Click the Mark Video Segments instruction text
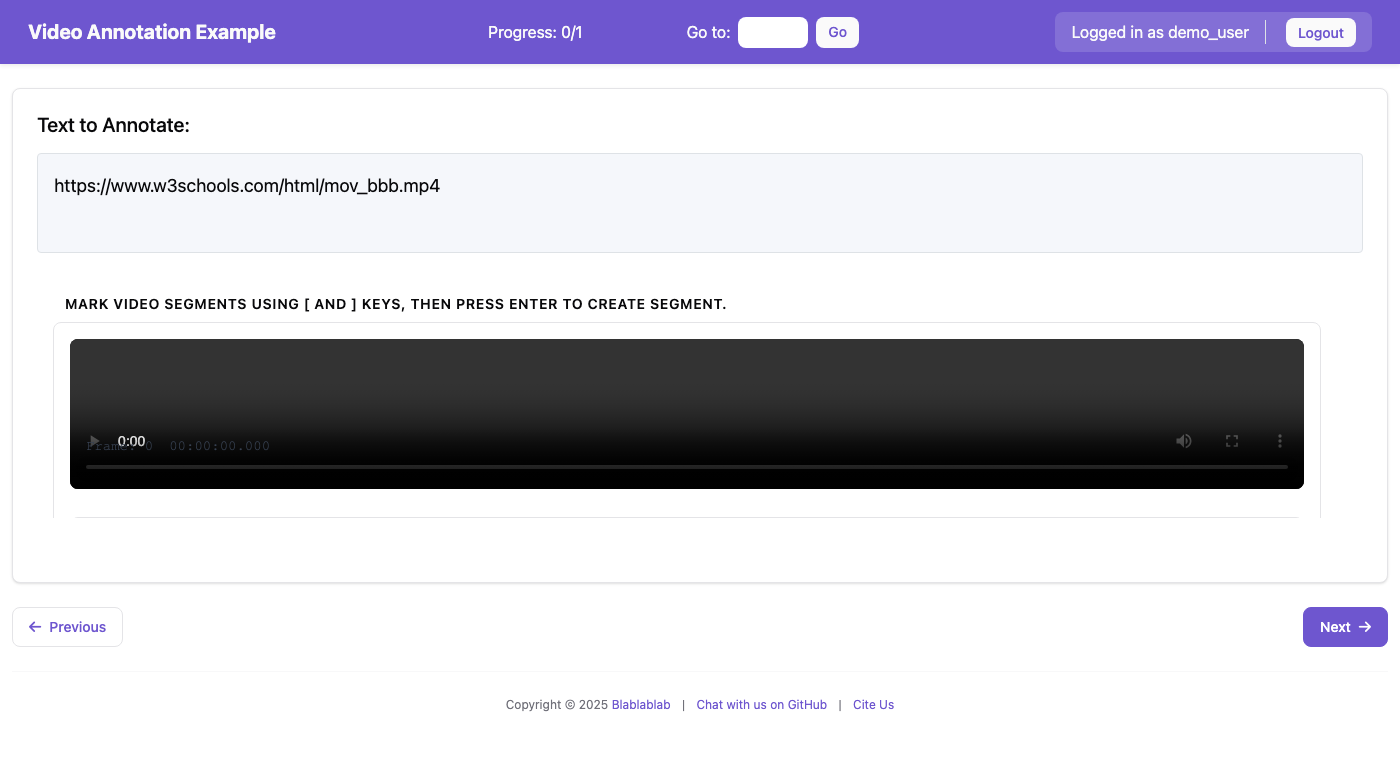The image size is (1400, 761). 396,304
